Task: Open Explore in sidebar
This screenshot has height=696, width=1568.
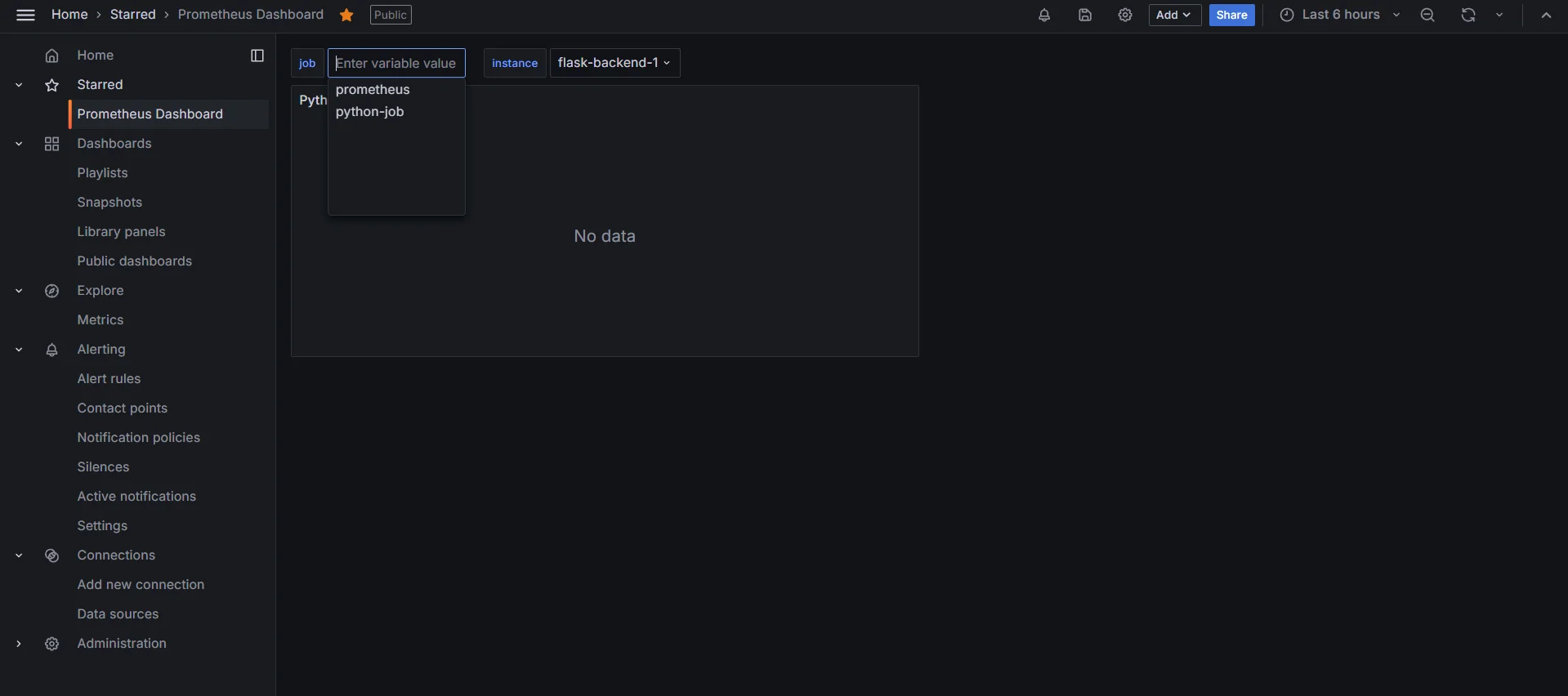Action: [x=101, y=291]
